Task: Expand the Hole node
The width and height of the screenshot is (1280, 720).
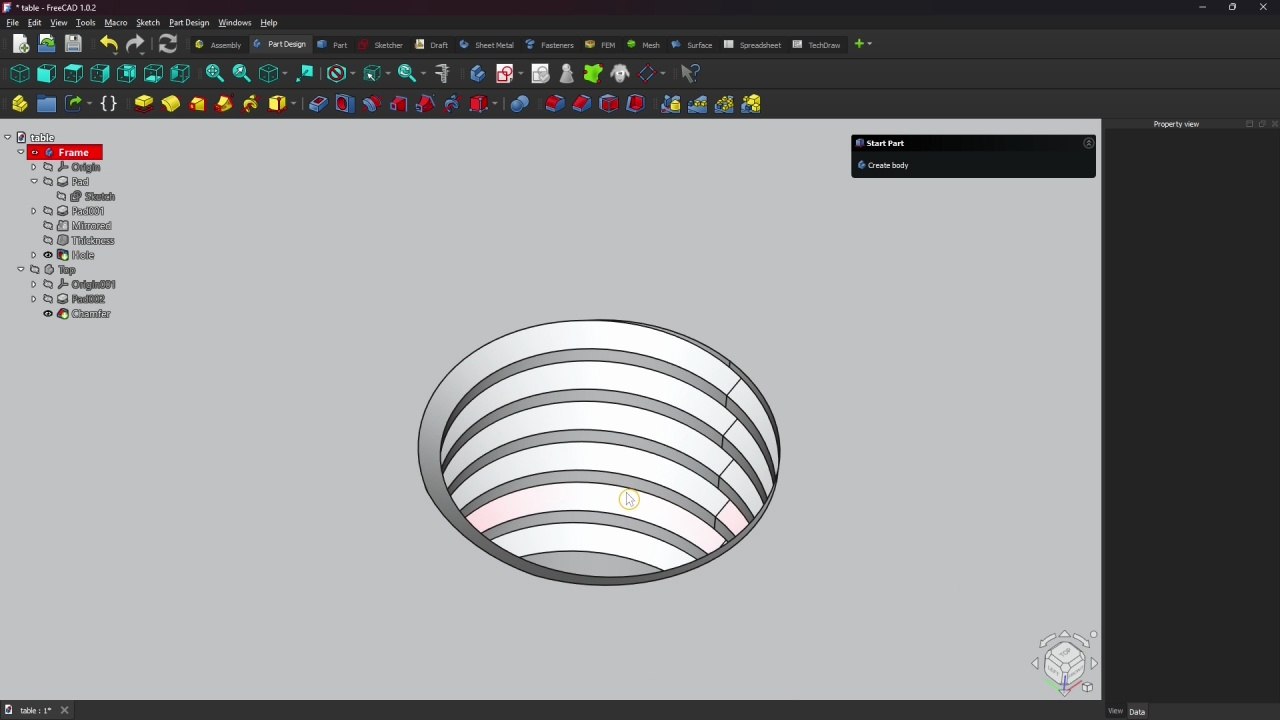Action: coord(34,255)
